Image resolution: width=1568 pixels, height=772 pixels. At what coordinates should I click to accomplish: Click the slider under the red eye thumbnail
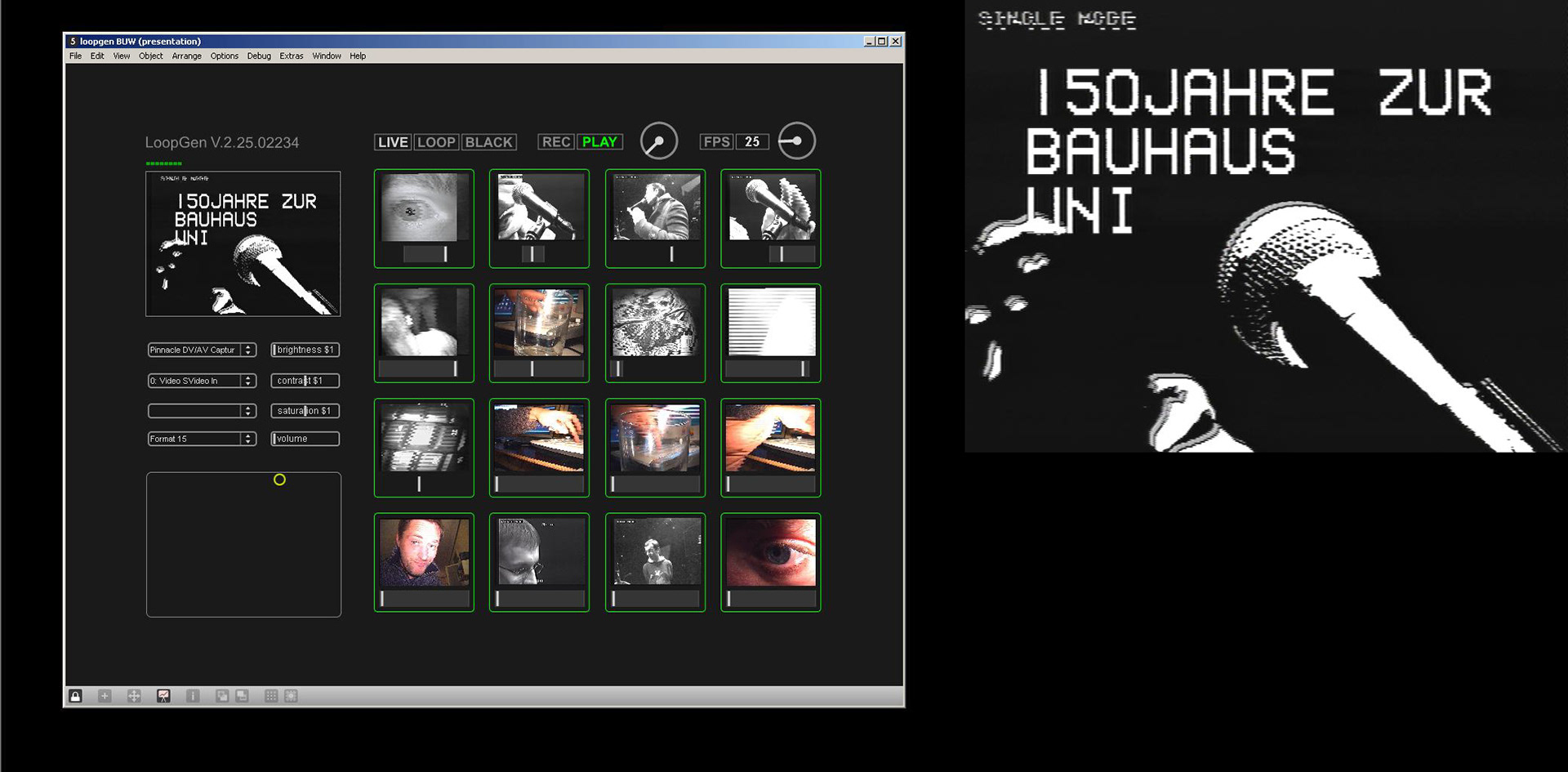pos(771,599)
